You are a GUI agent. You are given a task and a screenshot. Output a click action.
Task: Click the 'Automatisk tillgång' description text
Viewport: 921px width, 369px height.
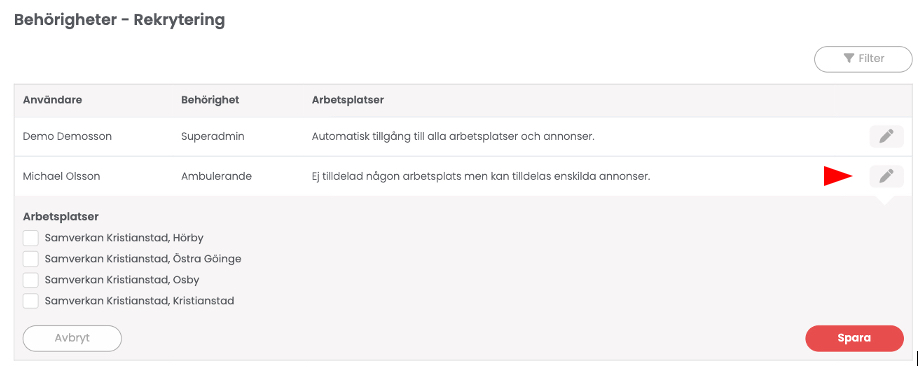coord(453,137)
